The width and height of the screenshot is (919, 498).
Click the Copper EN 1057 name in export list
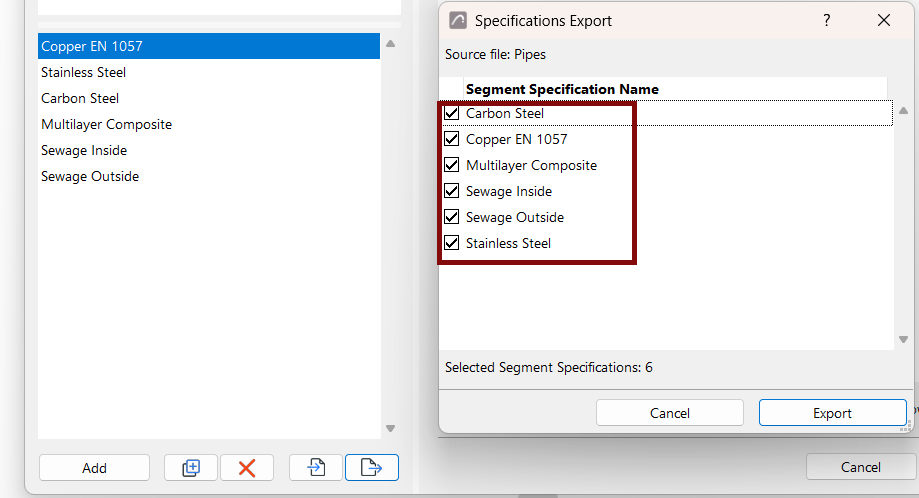point(516,139)
